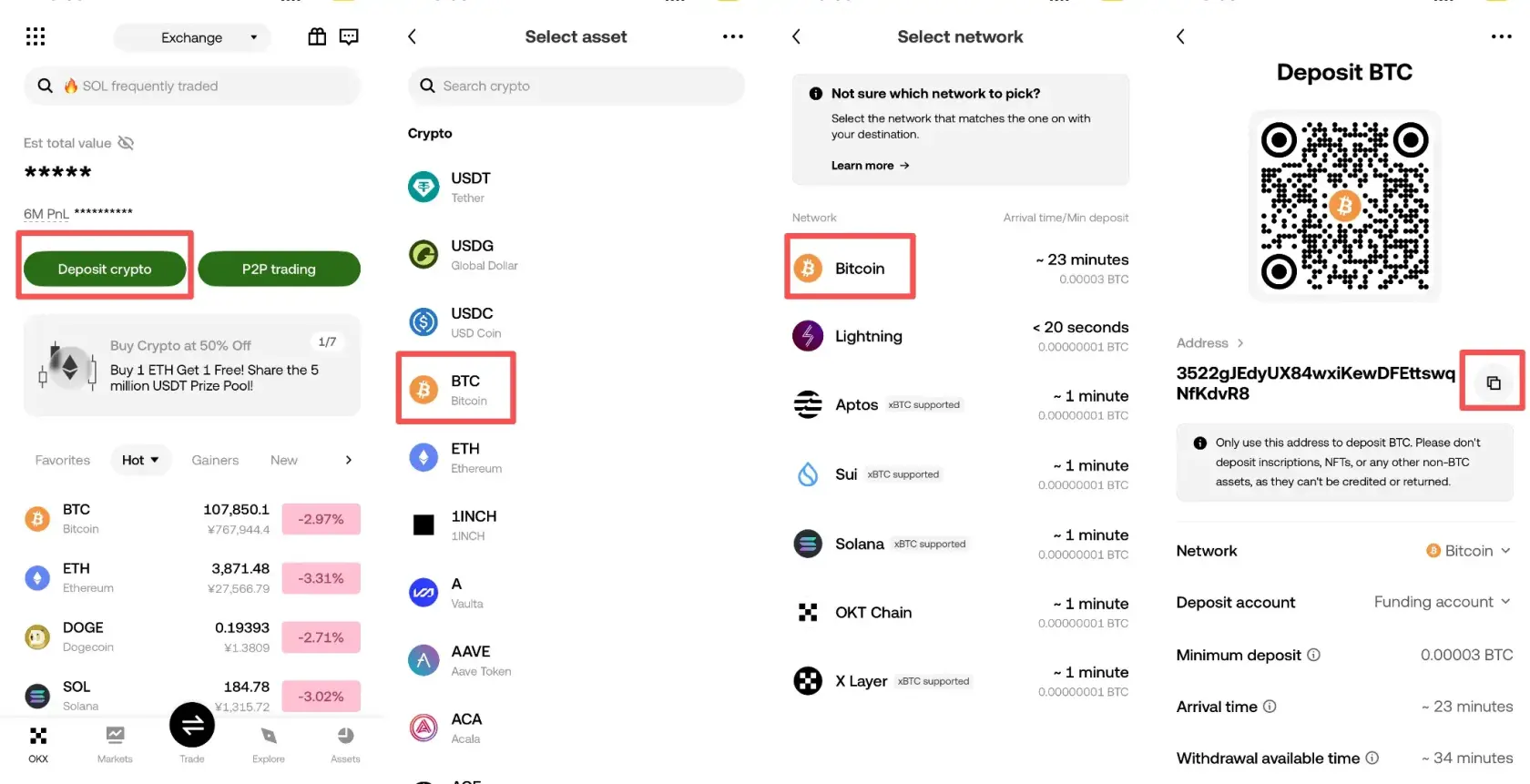1530x784 pixels.
Task: Tap the central Trade swap button
Action: pyautogui.click(x=192, y=725)
